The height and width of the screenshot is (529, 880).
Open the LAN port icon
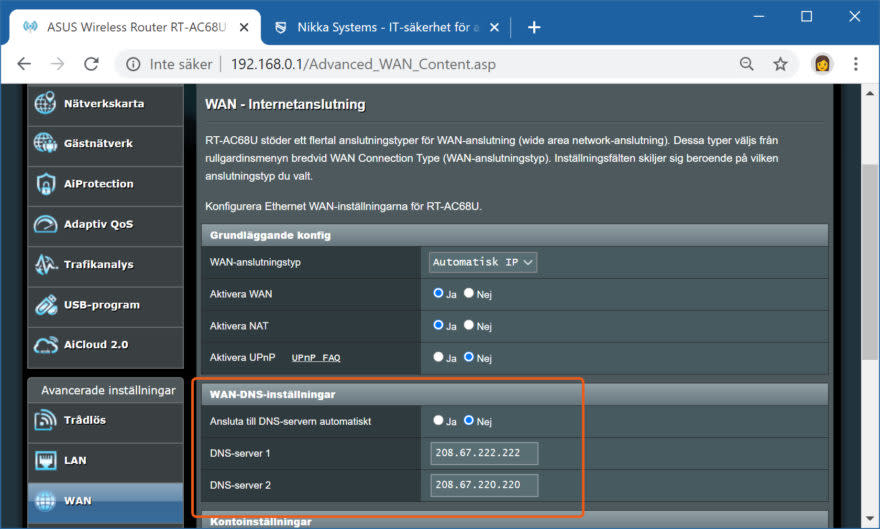coord(45,461)
